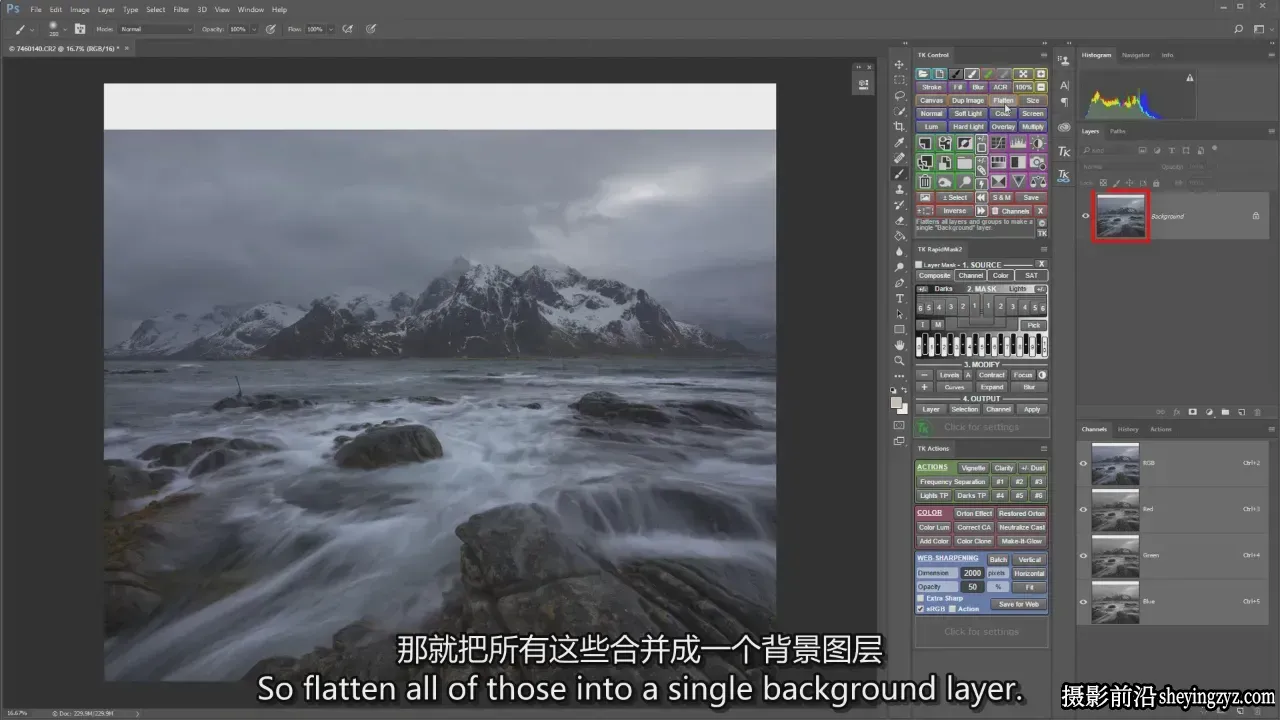Click the new layer icon in Layers panel

[1240, 412]
